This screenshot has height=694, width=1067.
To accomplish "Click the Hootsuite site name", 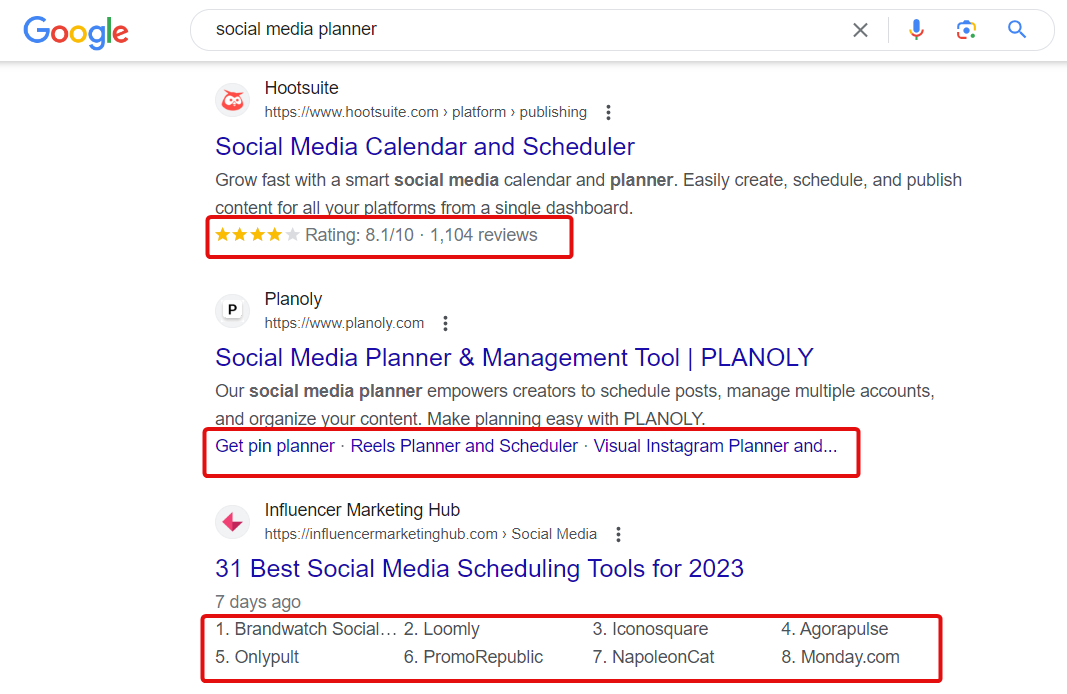I will pyautogui.click(x=301, y=88).
